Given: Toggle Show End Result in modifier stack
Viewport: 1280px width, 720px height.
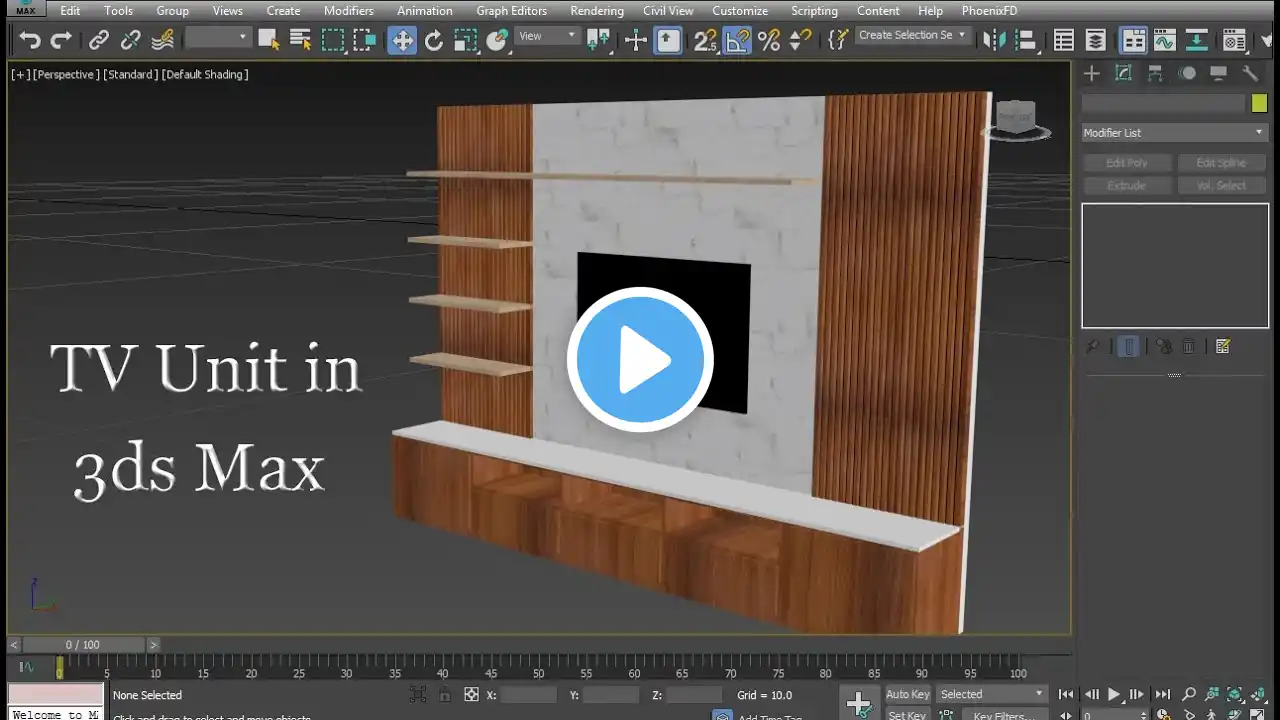Looking at the screenshot, I should point(1128,346).
